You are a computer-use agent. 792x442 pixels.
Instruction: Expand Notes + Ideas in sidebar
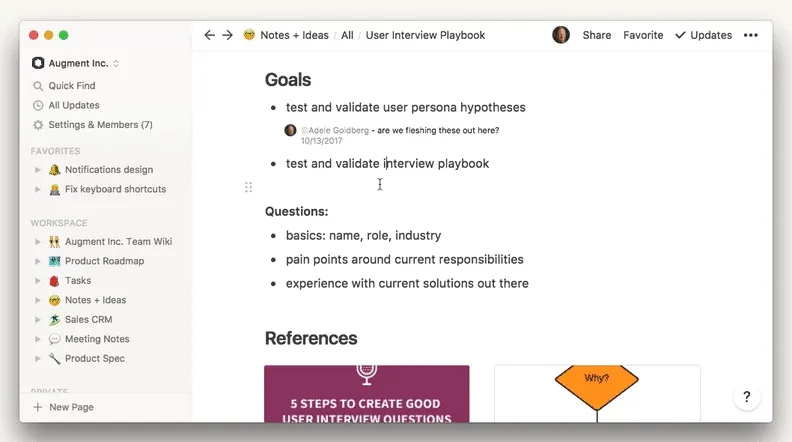click(x=37, y=300)
